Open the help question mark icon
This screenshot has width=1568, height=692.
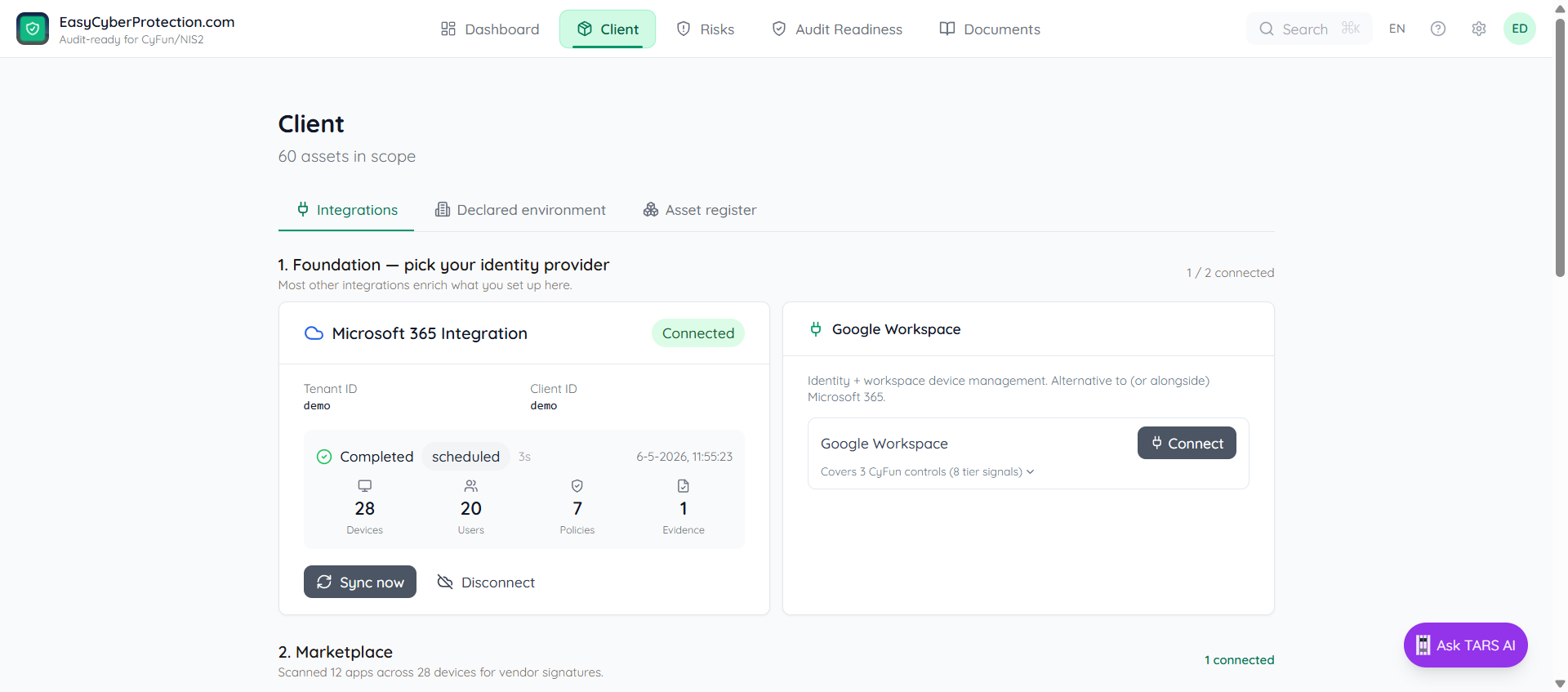point(1438,29)
